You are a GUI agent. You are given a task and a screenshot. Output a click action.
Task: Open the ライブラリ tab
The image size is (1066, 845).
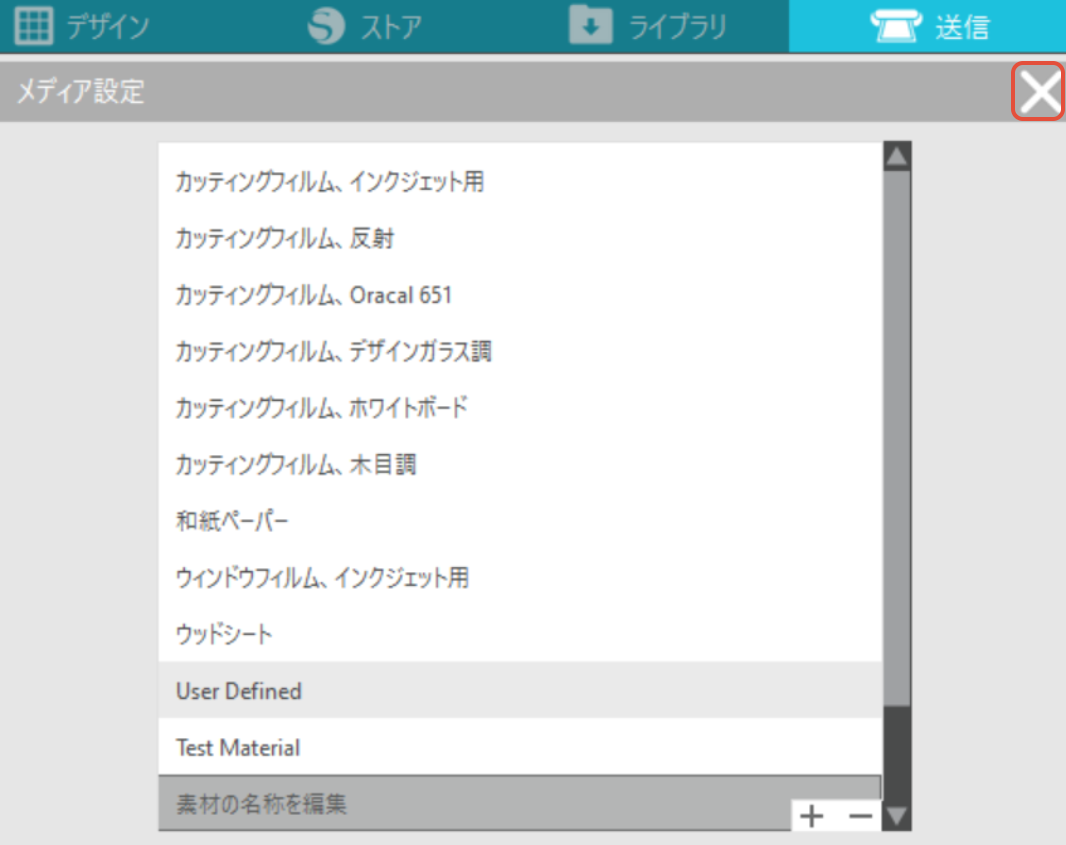point(648,26)
